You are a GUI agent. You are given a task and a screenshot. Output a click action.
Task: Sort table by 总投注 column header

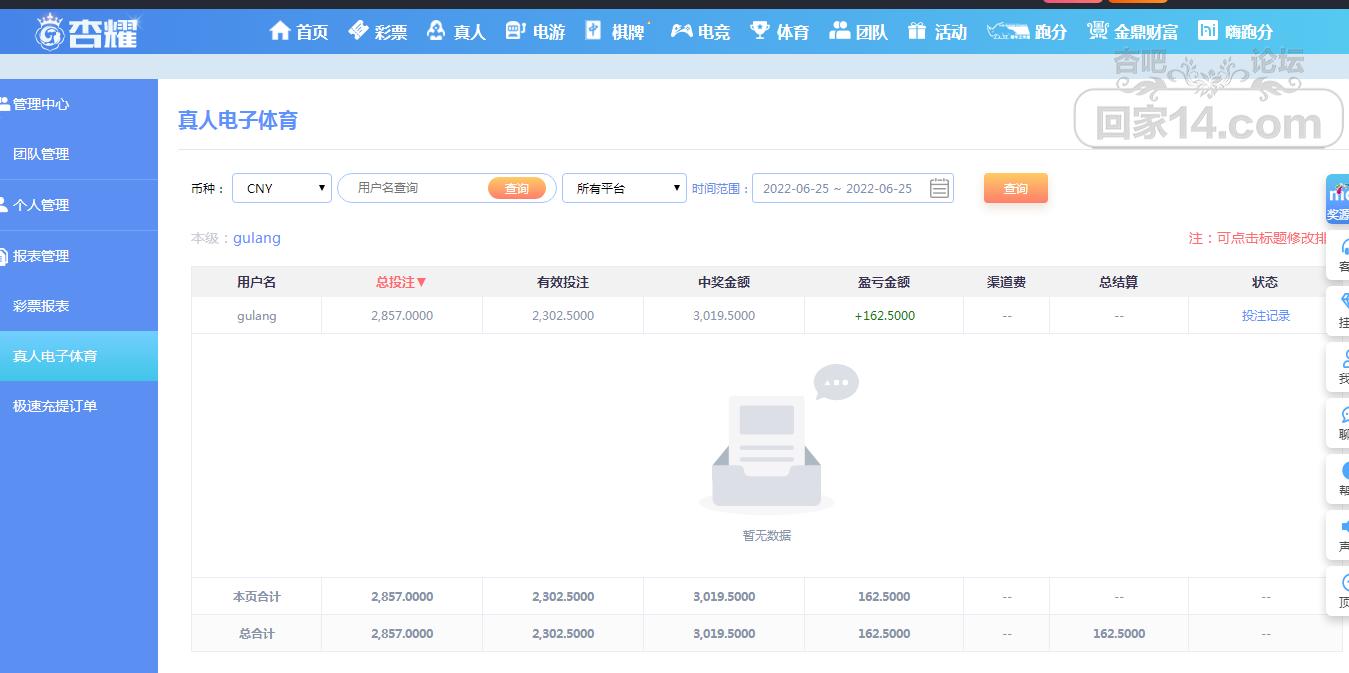click(401, 282)
